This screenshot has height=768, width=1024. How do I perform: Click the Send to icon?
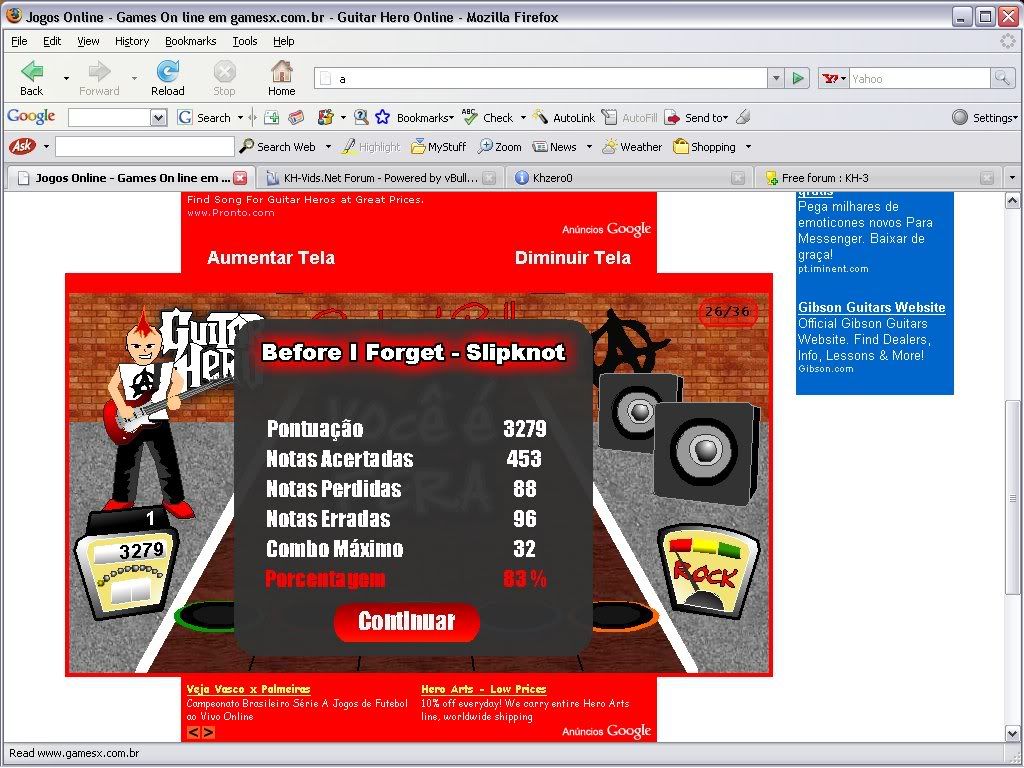coord(672,118)
